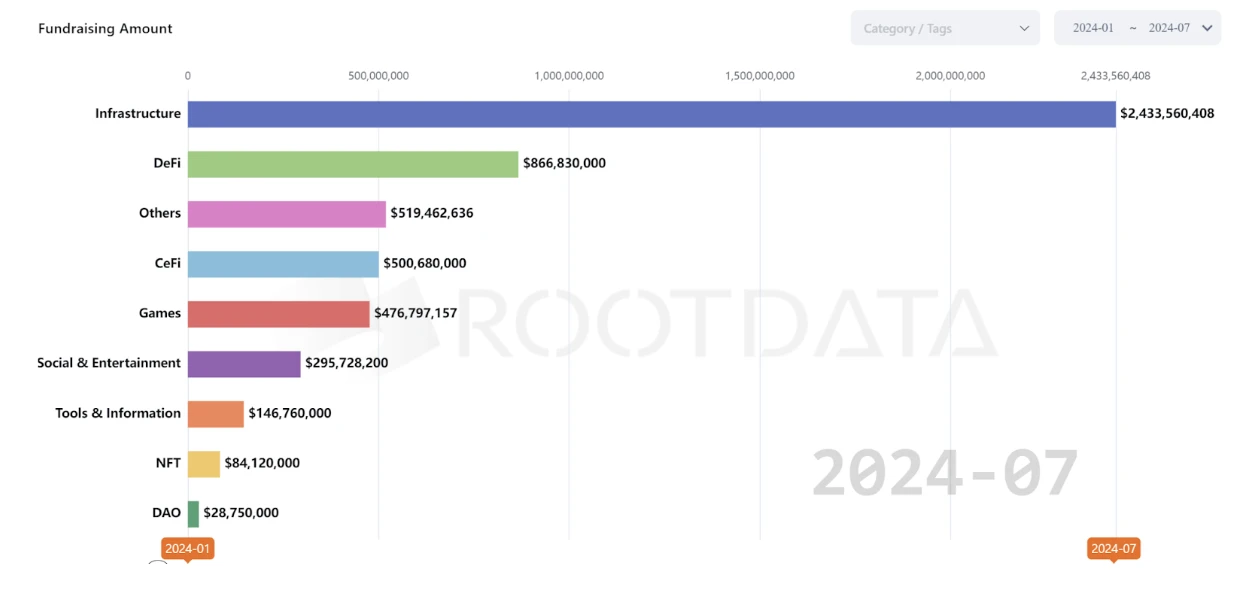Expand the date range picker chevron
The image size is (1246, 594).
click(1207, 28)
